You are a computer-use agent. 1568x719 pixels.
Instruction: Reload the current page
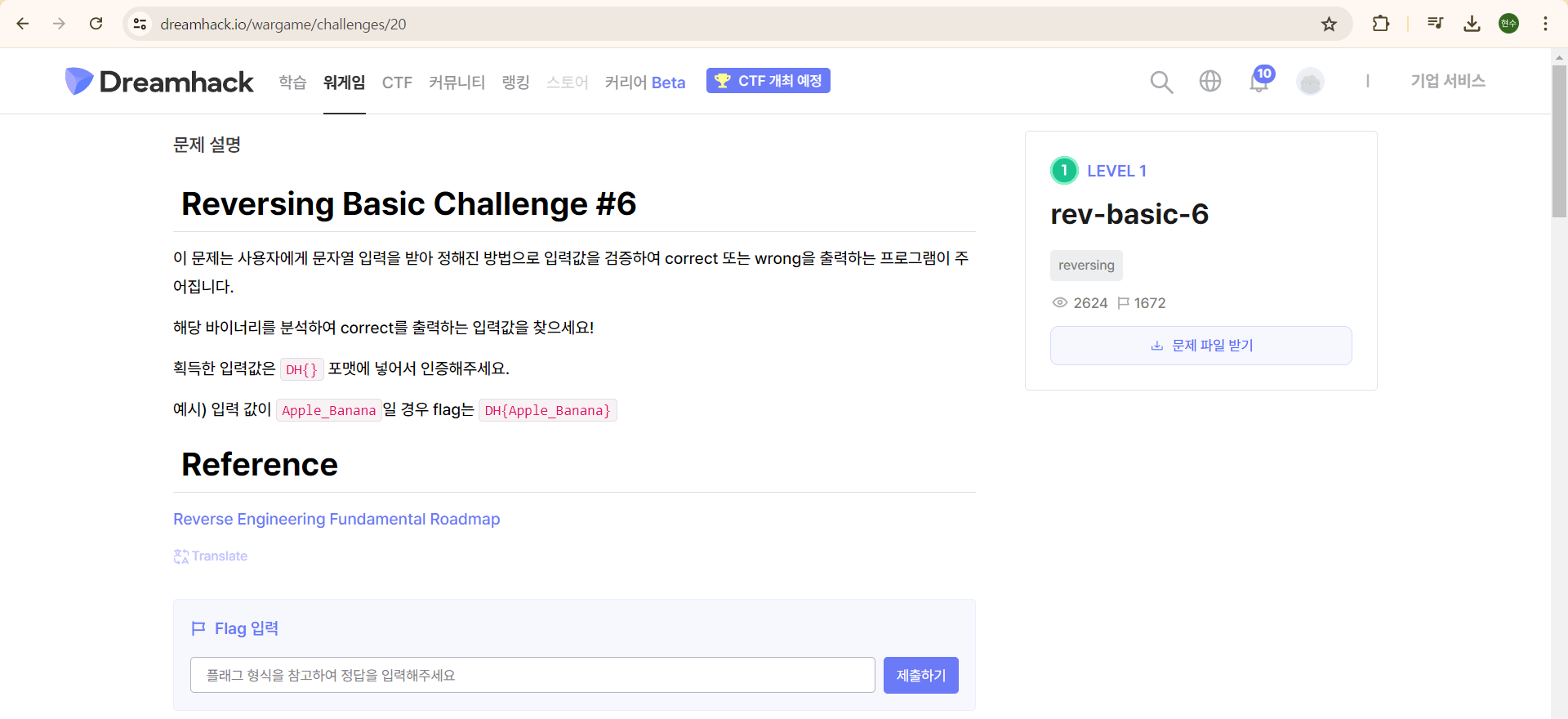click(x=96, y=24)
